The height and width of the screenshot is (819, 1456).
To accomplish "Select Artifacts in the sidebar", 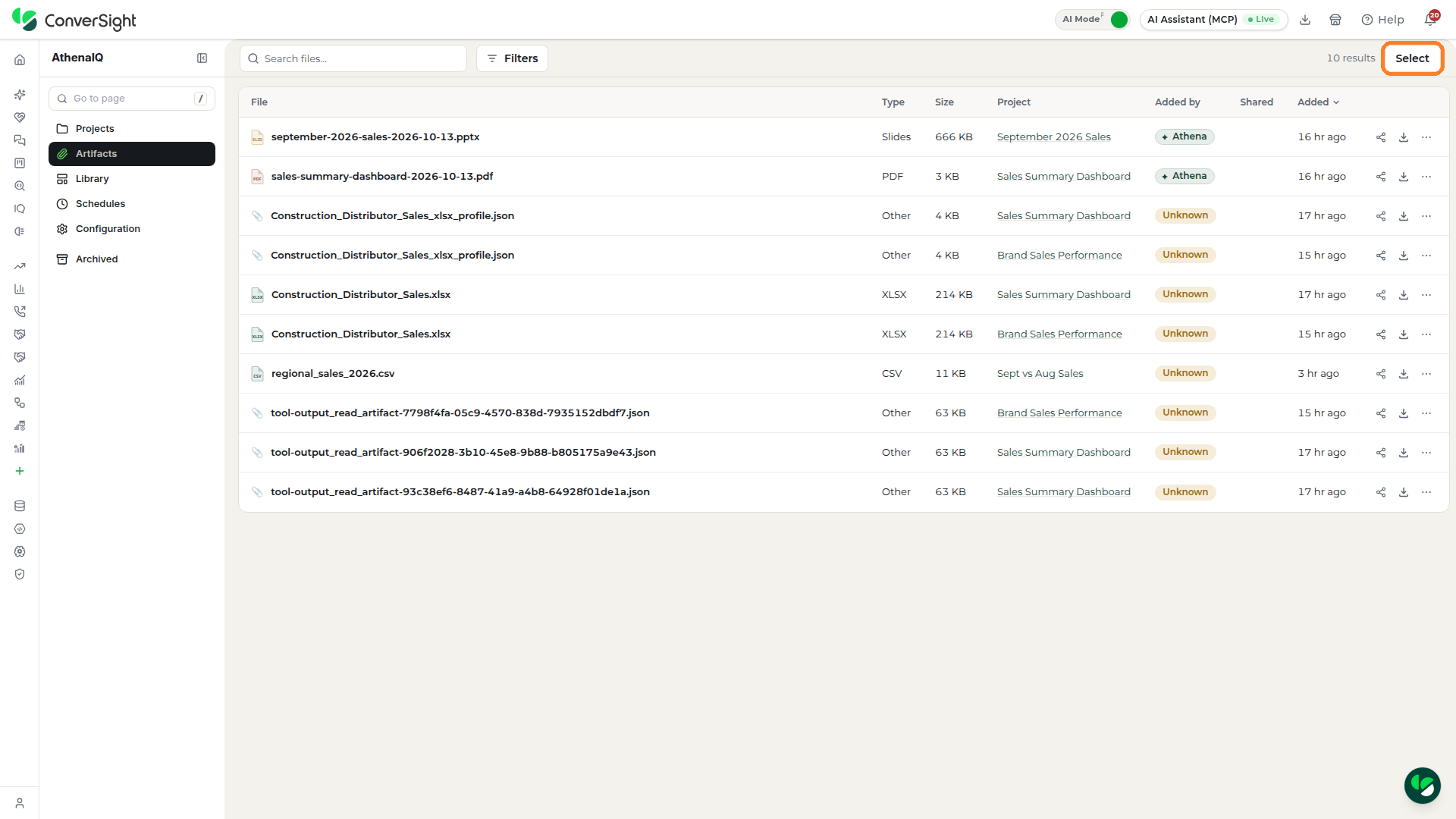I will pos(132,154).
